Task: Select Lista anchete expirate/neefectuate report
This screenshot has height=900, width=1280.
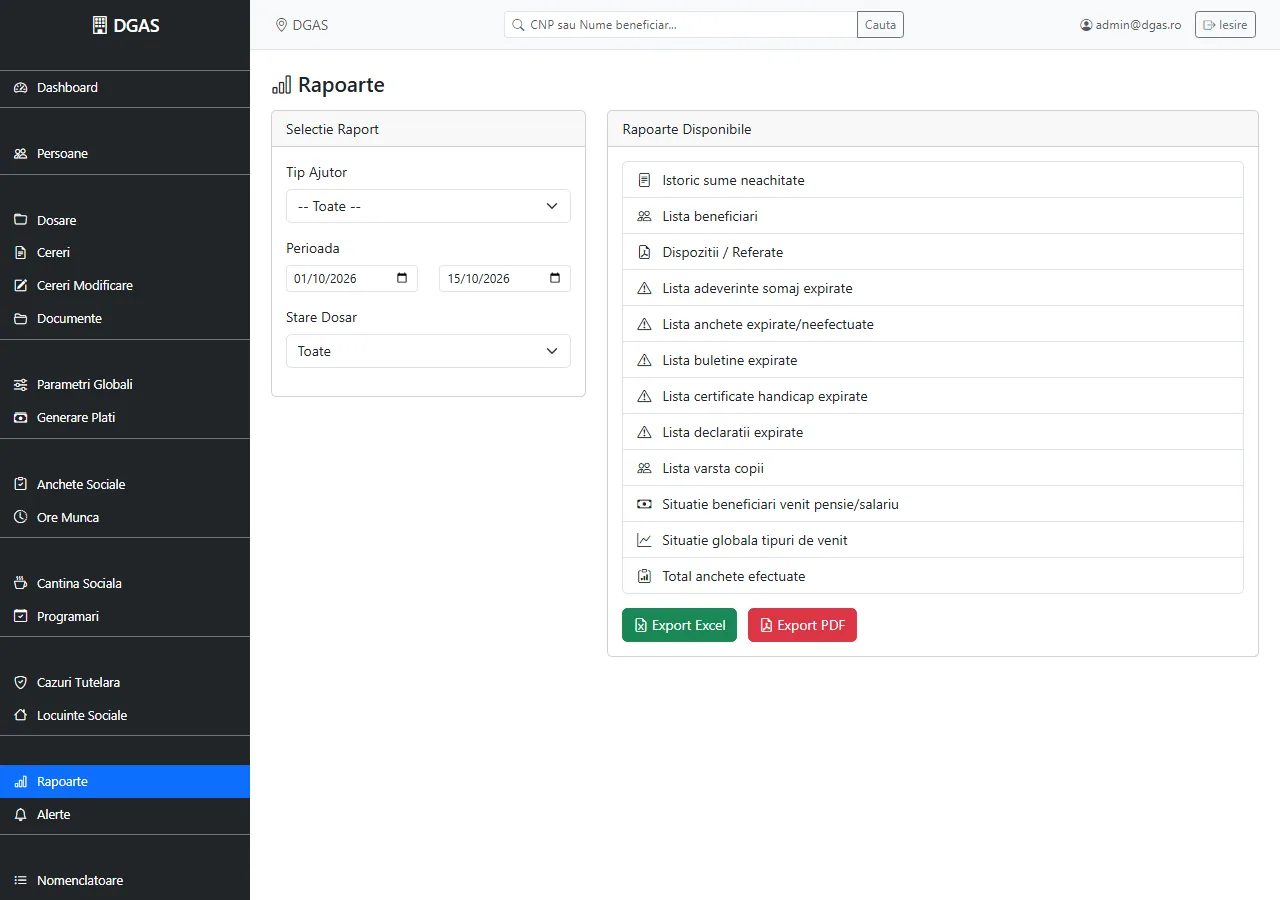Action: [x=932, y=324]
